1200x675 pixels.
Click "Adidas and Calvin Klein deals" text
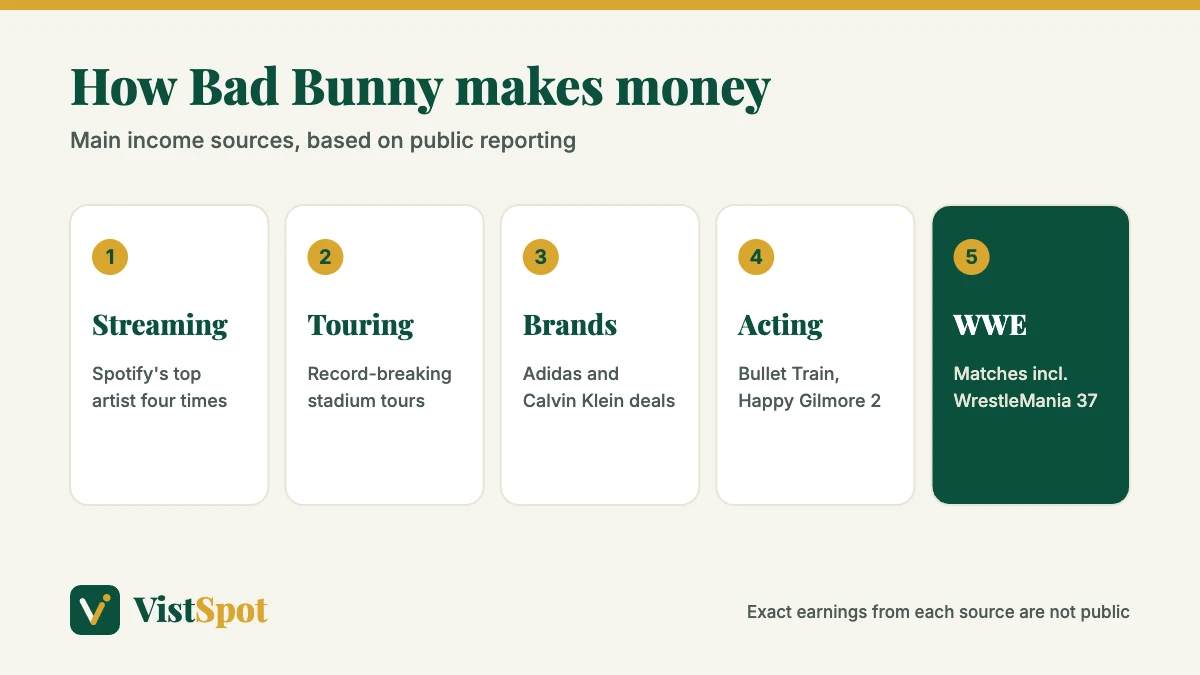pyautogui.click(x=599, y=387)
